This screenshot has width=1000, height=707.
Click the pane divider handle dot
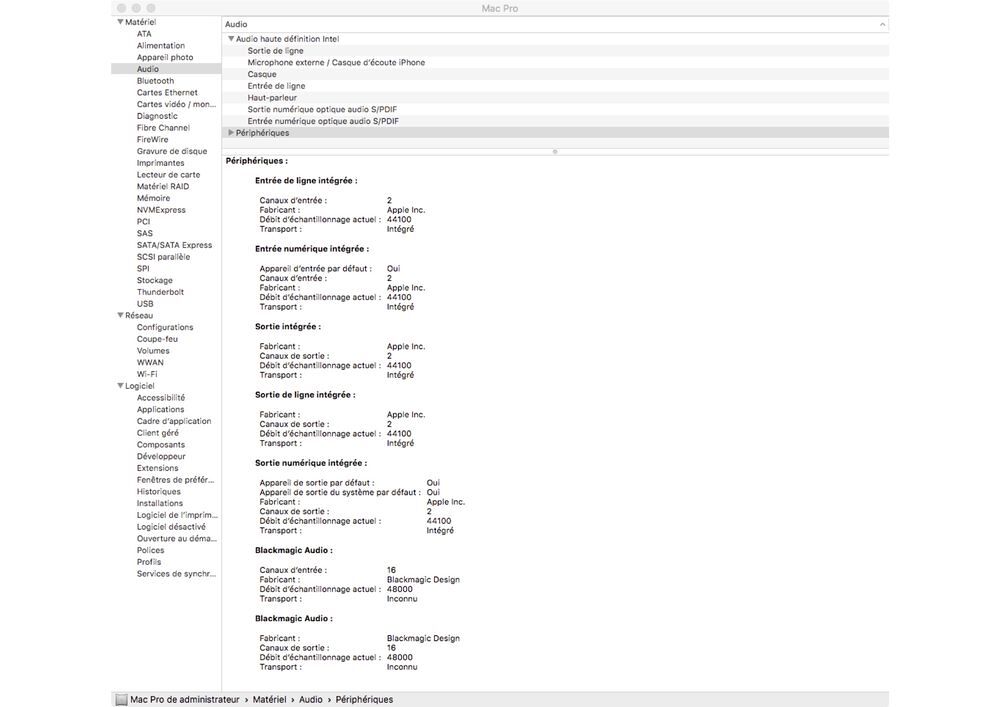[x=555, y=152]
